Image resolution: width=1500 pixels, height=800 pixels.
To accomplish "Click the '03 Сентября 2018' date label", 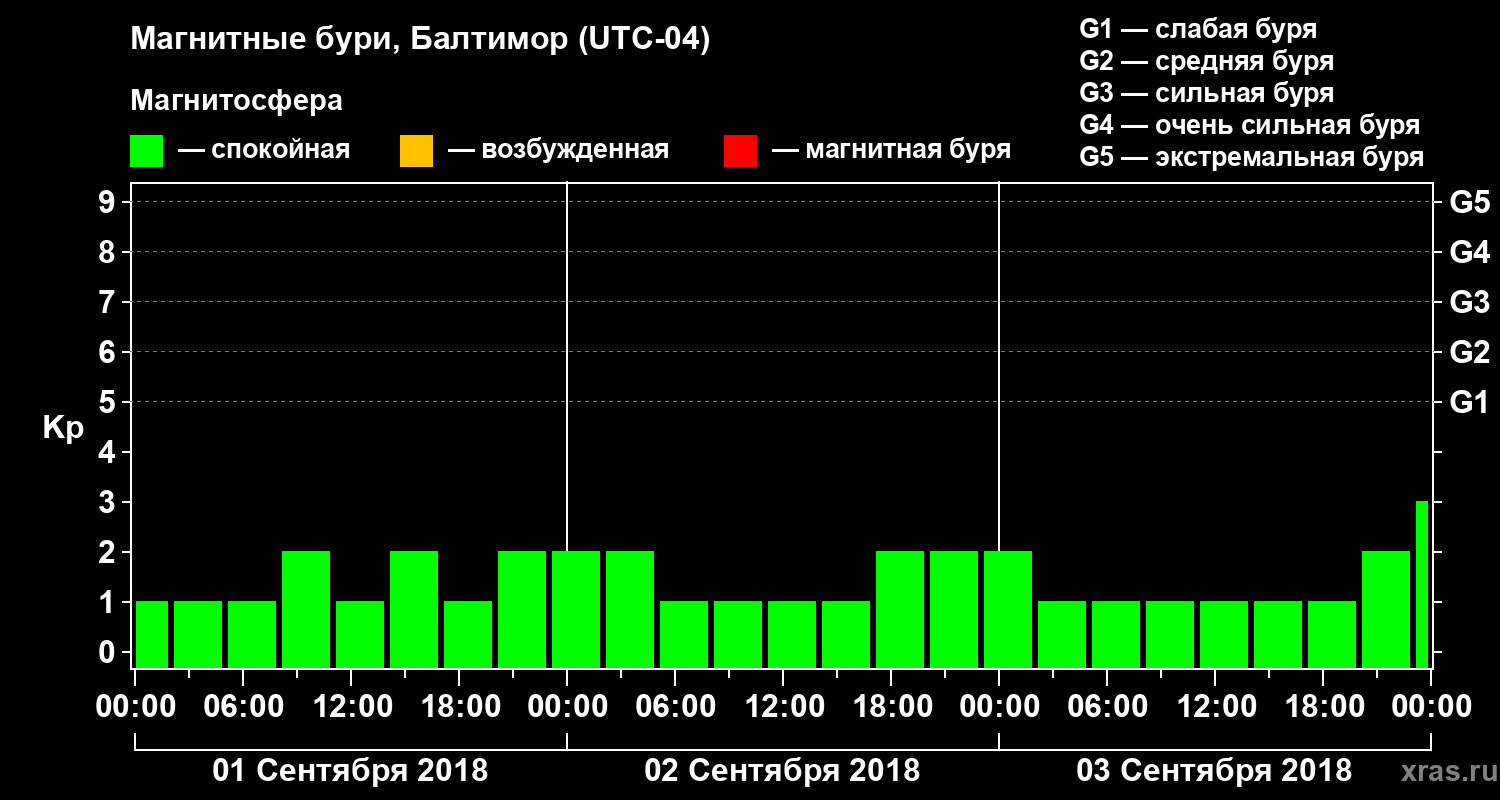I will (x=1214, y=771).
